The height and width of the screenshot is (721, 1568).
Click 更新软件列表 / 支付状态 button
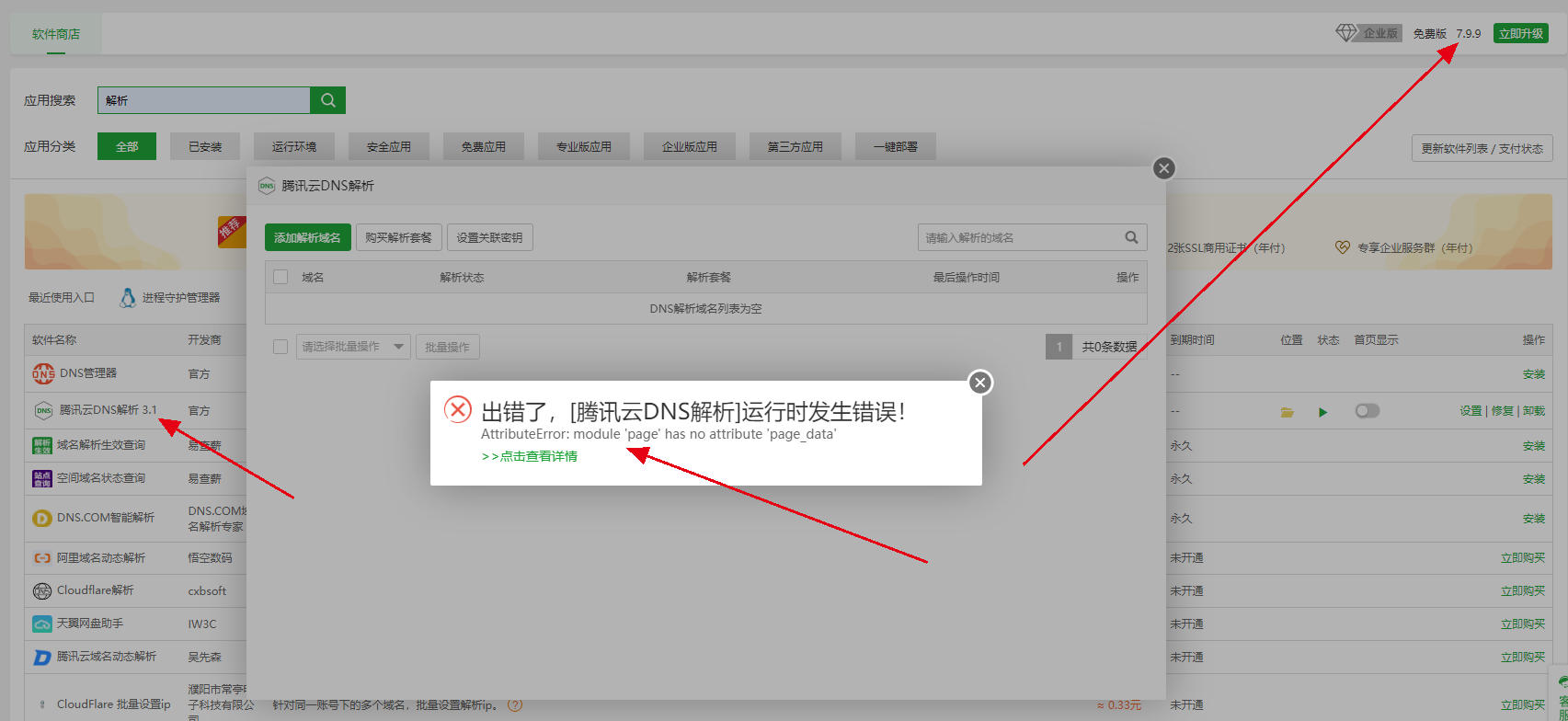(1482, 148)
